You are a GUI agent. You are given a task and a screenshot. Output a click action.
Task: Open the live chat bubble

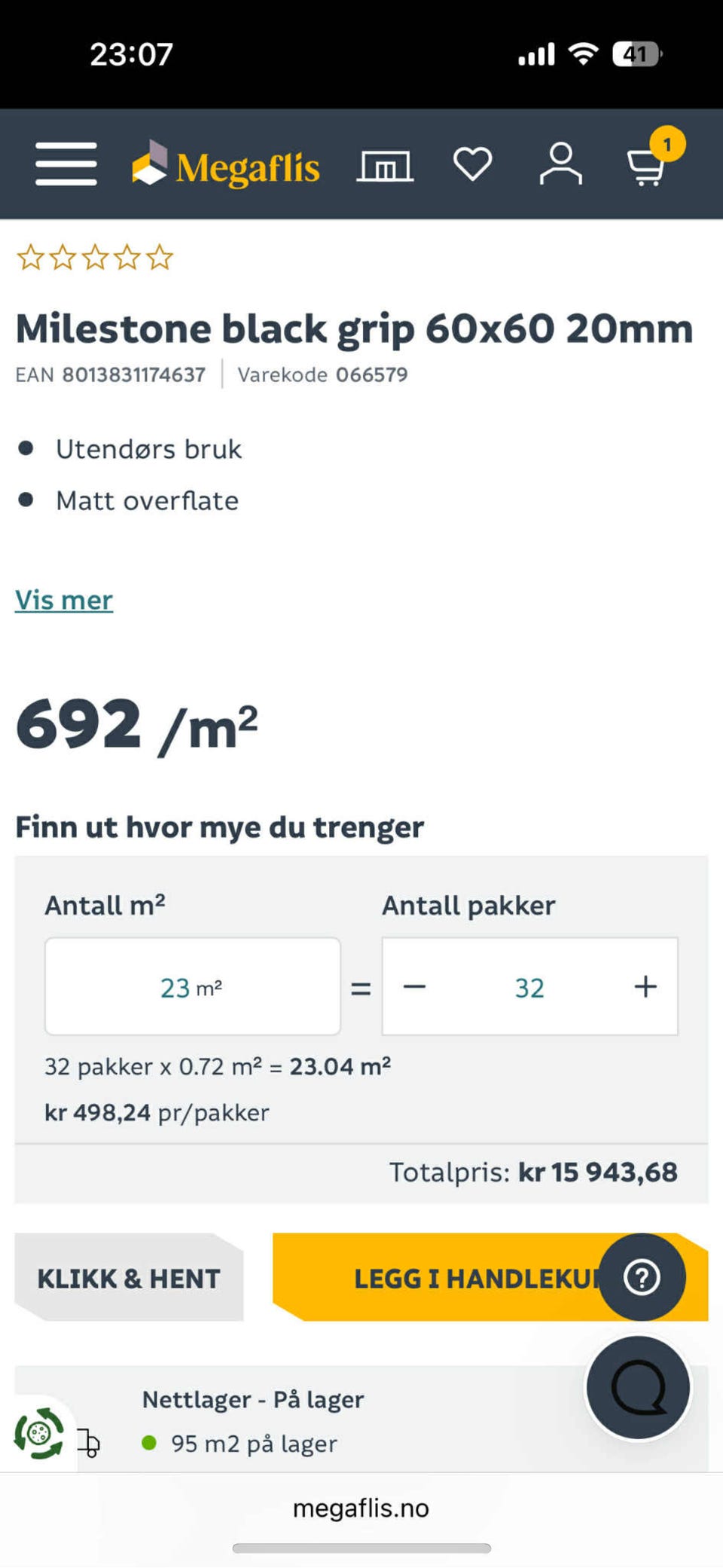pyautogui.click(x=638, y=1387)
